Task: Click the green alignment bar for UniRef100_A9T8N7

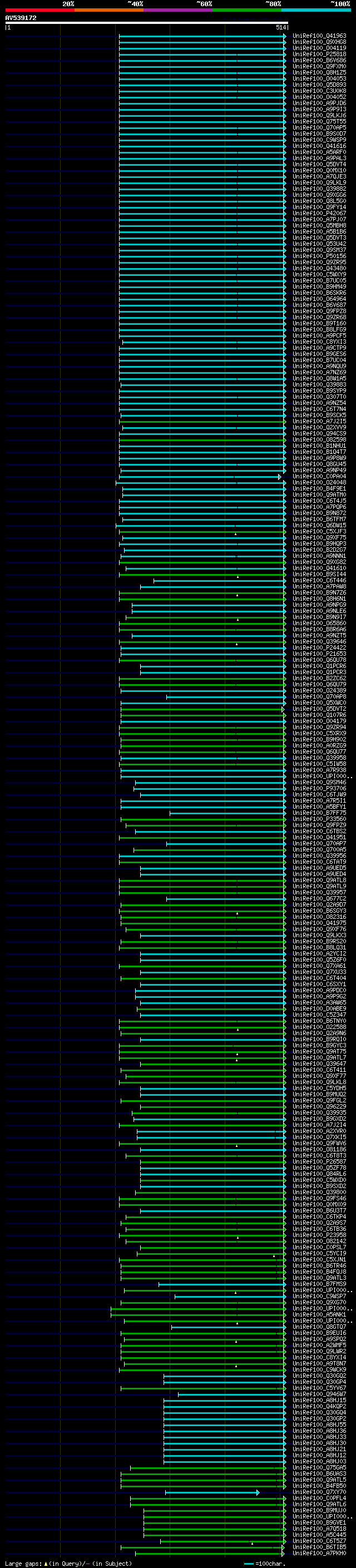Action: (x=205, y=1363)
